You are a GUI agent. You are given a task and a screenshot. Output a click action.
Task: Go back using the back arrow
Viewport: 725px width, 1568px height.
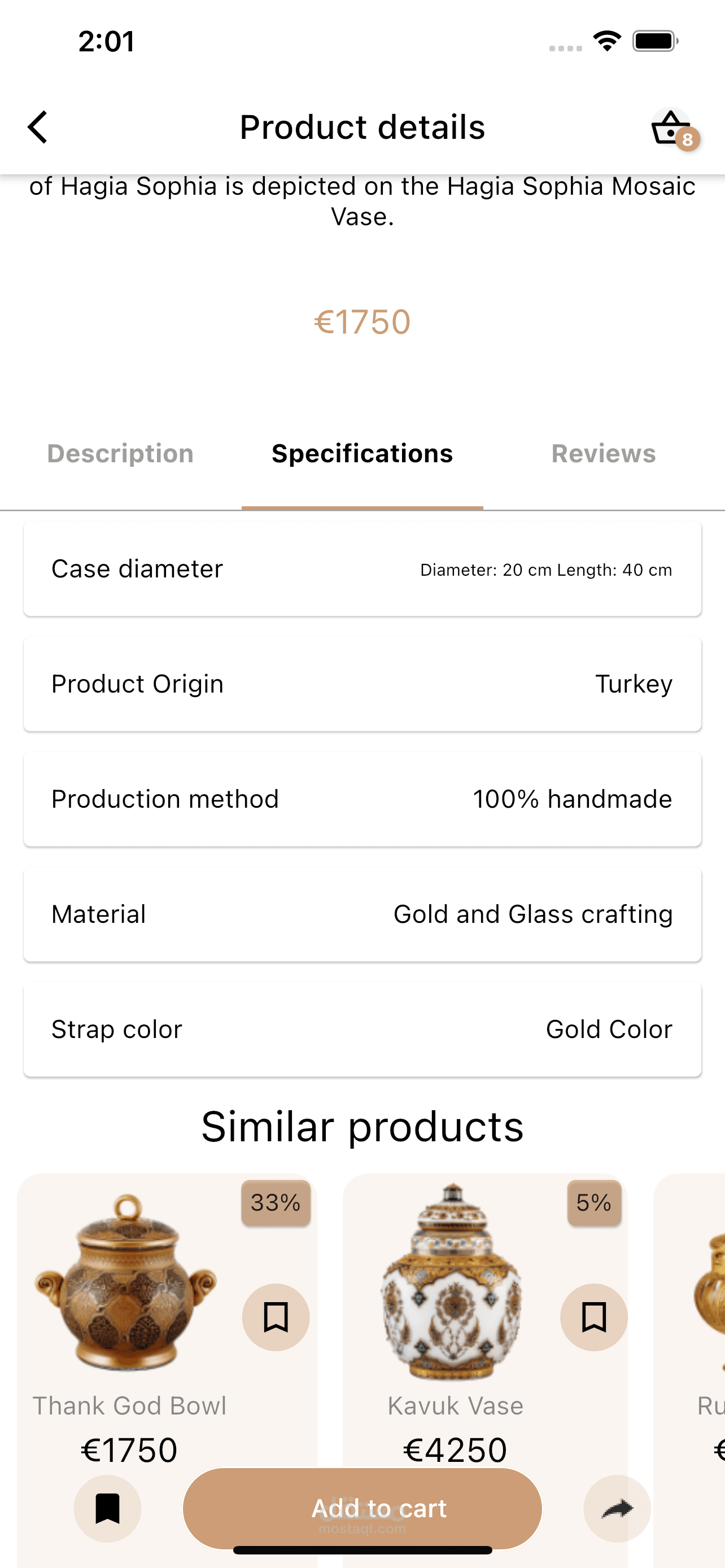[38, 127]
